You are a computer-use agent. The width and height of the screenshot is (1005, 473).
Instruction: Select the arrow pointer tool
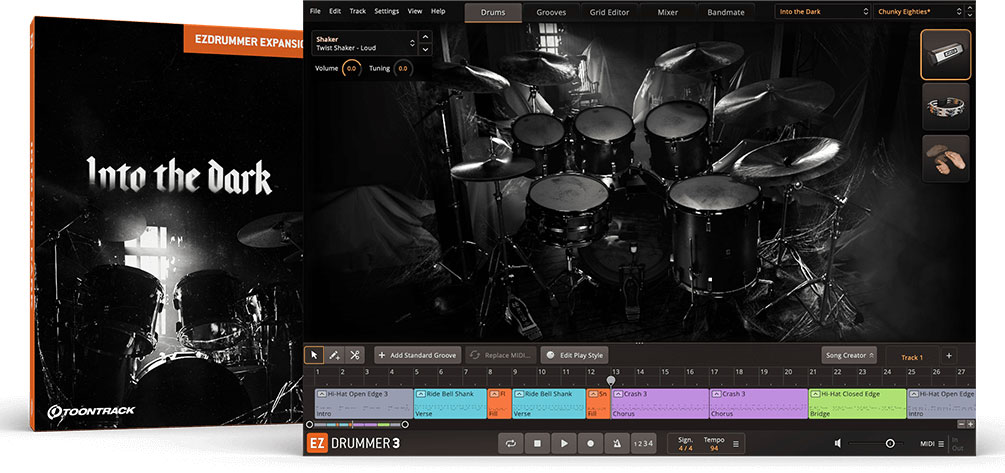(314, 355)
